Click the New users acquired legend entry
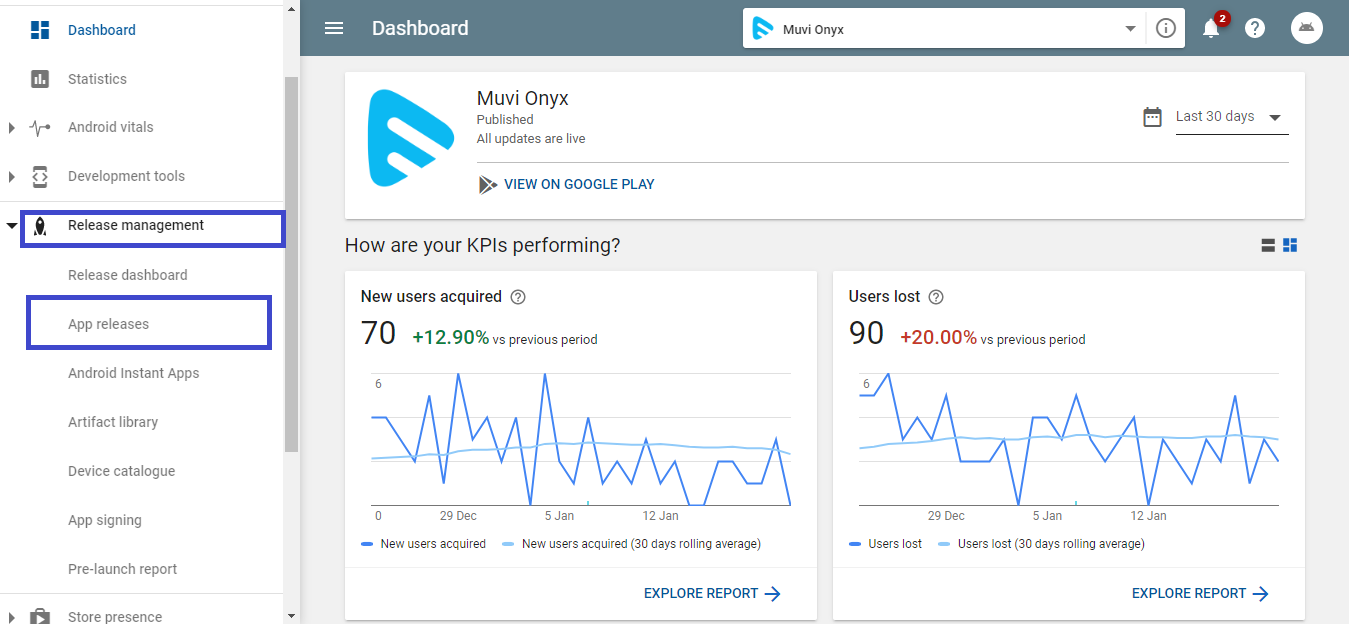 [x=423, y=544]
